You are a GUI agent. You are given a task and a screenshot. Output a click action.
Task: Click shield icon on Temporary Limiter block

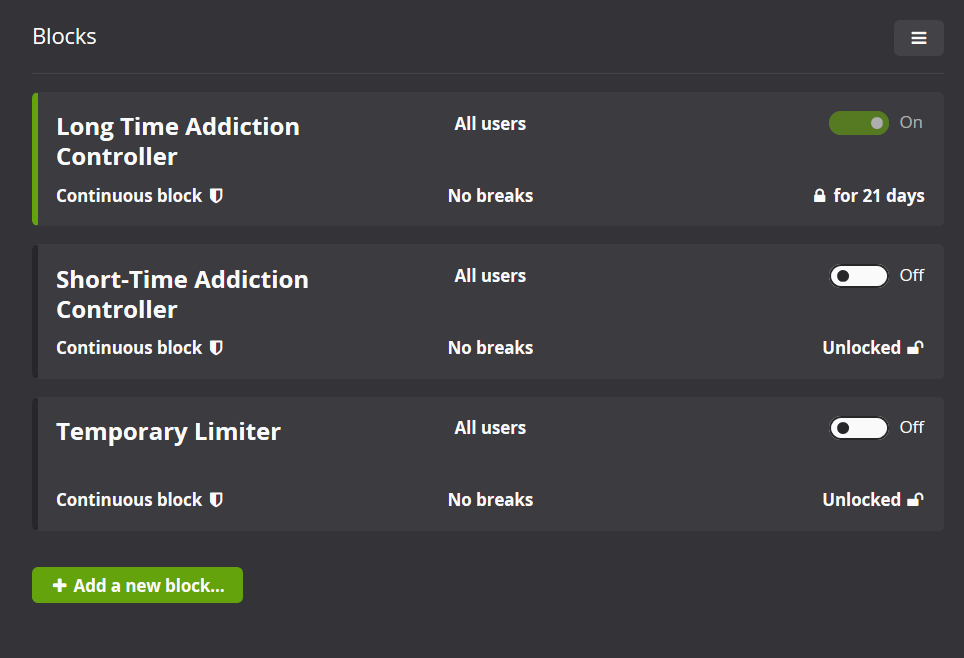click(x=216, y=499)
